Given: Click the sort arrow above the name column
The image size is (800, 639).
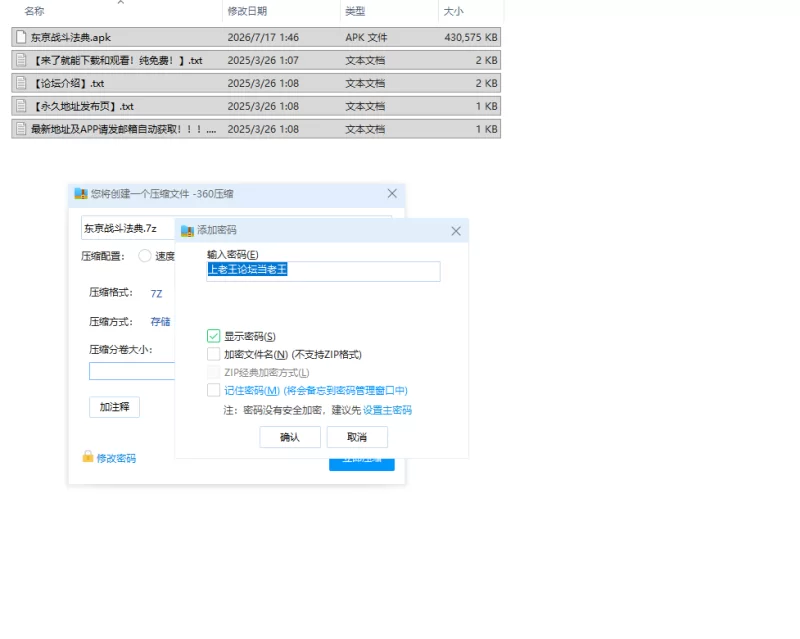Looking at the screenshot, I should pos(121,3).
